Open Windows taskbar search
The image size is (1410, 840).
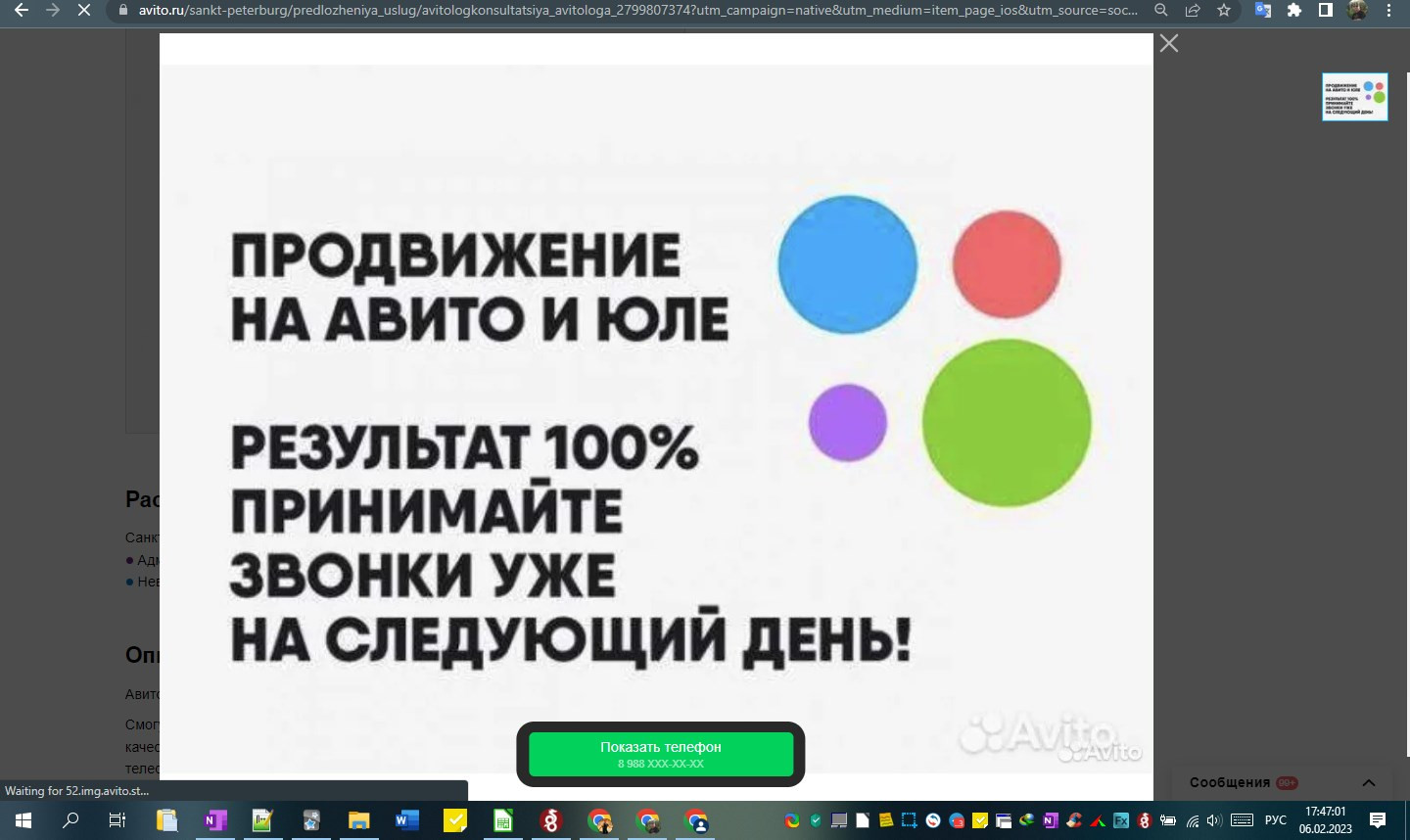click(70, 820)
